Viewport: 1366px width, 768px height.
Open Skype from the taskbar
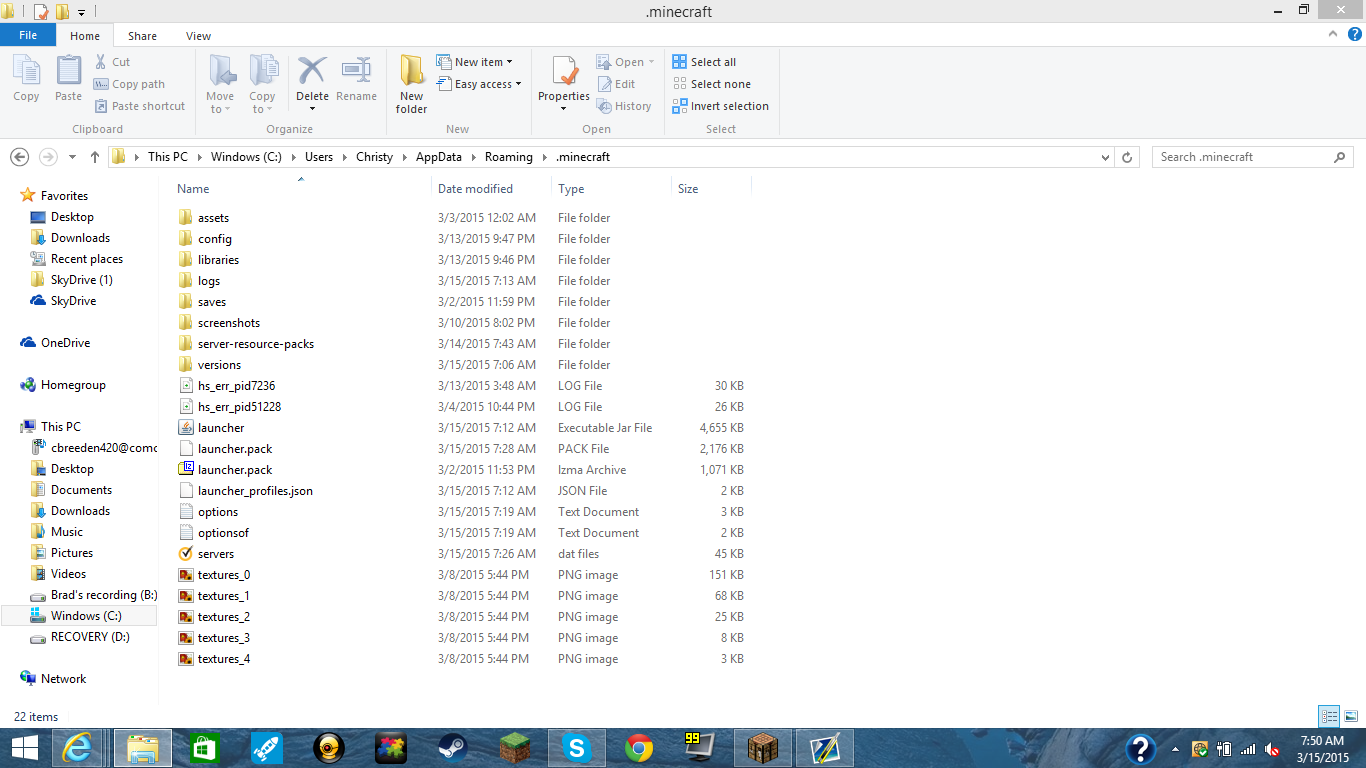[576, 748]
